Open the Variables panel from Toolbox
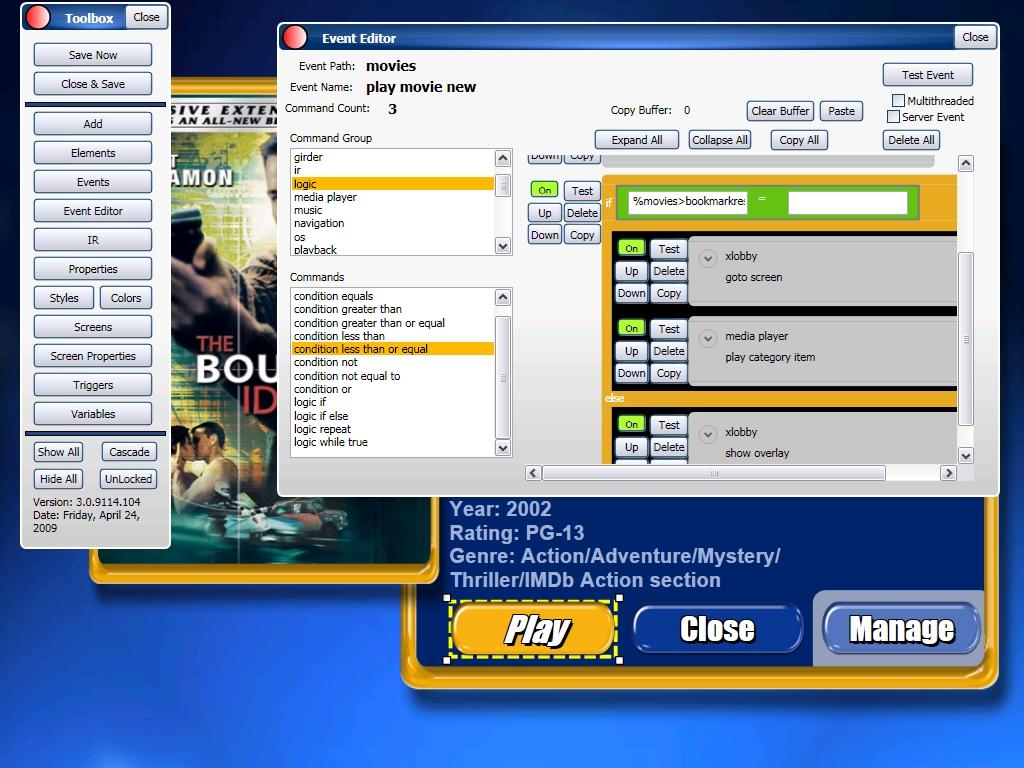1024x768 pixels. tap(93, 414)
